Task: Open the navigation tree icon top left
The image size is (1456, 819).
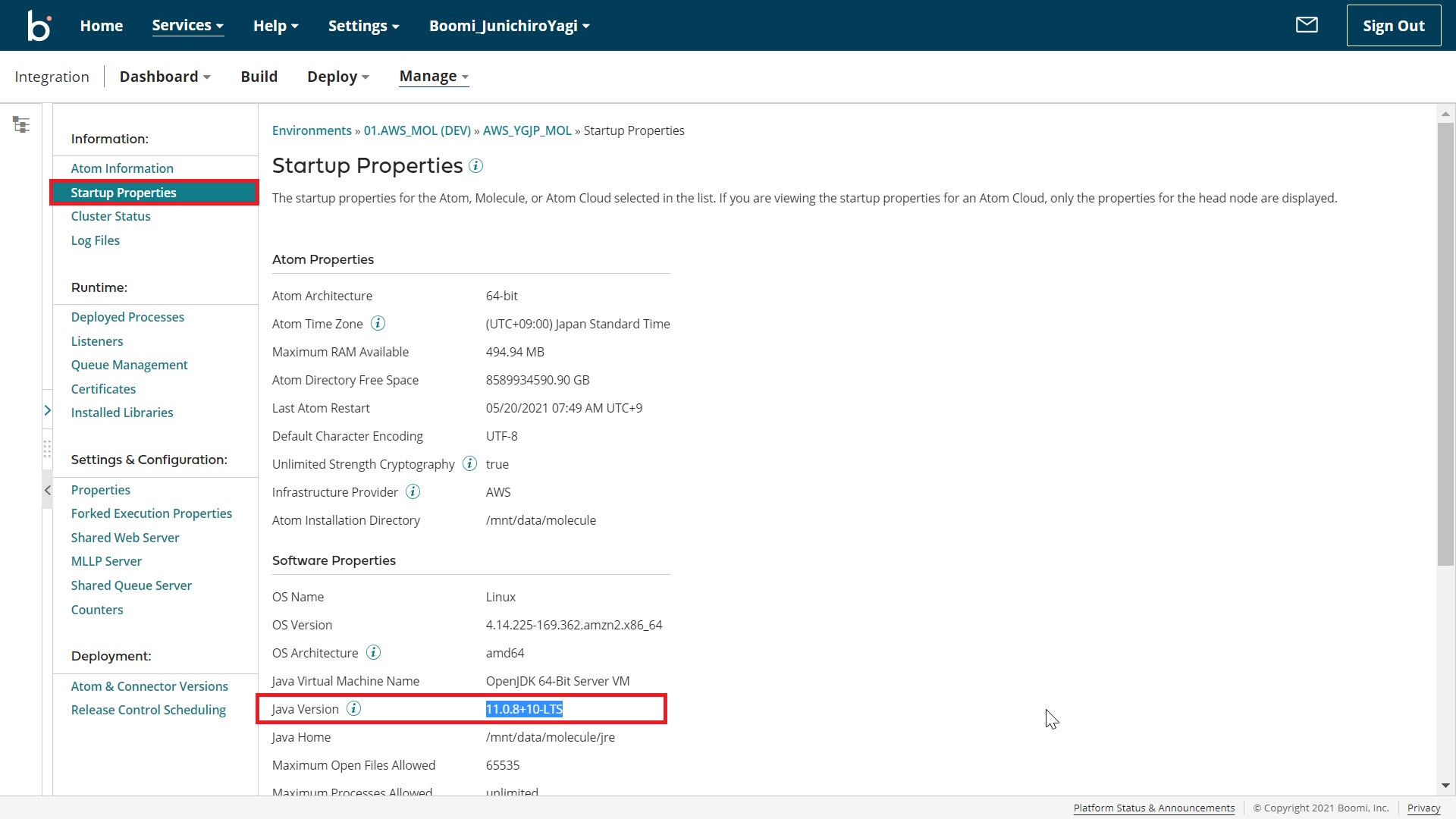Action: [x=21, y=124]
